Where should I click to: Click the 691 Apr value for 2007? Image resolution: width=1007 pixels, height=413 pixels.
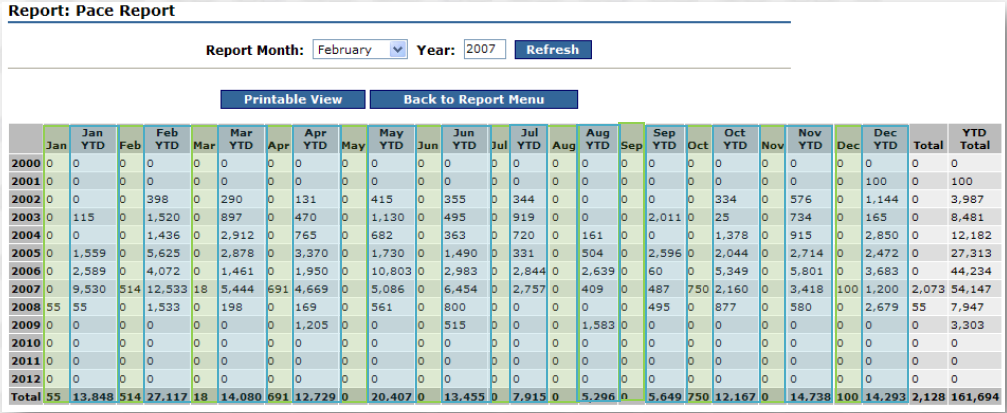[279, 289]
